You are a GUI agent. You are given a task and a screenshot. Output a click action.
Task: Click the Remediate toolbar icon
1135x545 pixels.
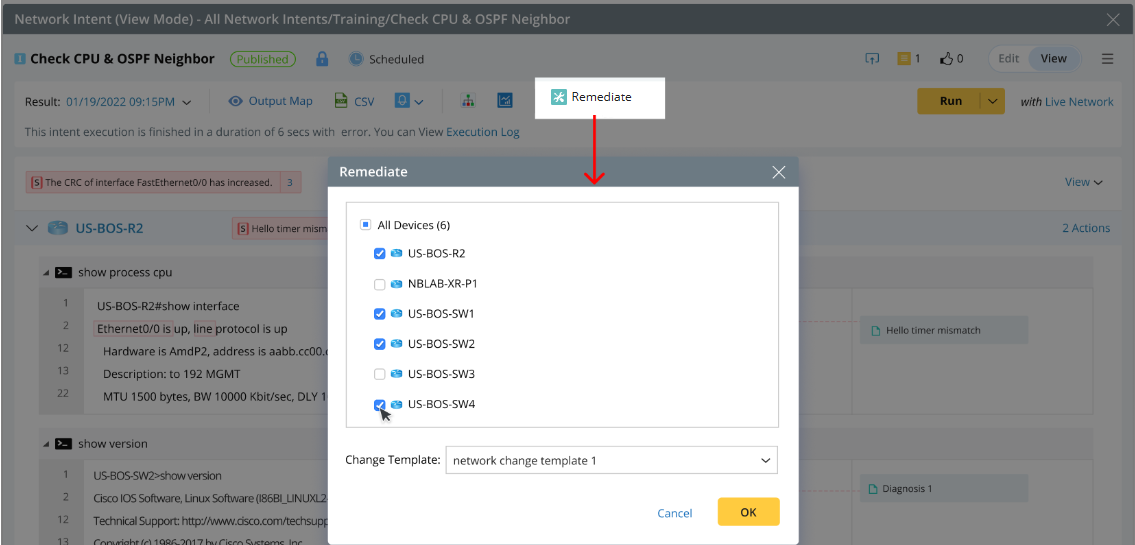click(559, 97)
